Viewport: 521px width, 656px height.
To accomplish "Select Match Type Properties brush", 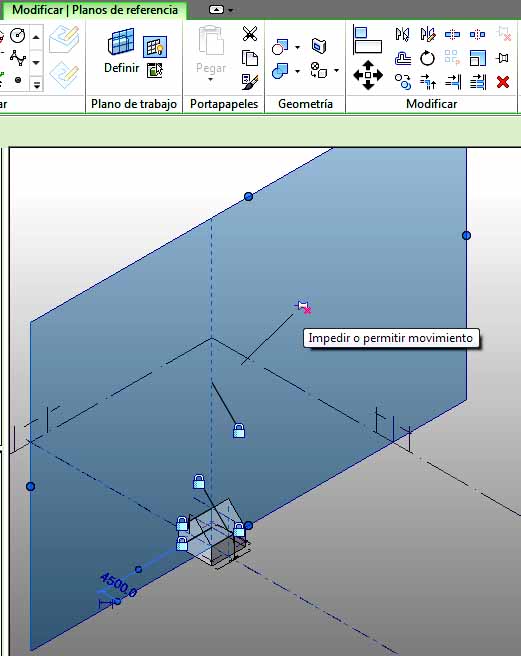I will [250, 81].
